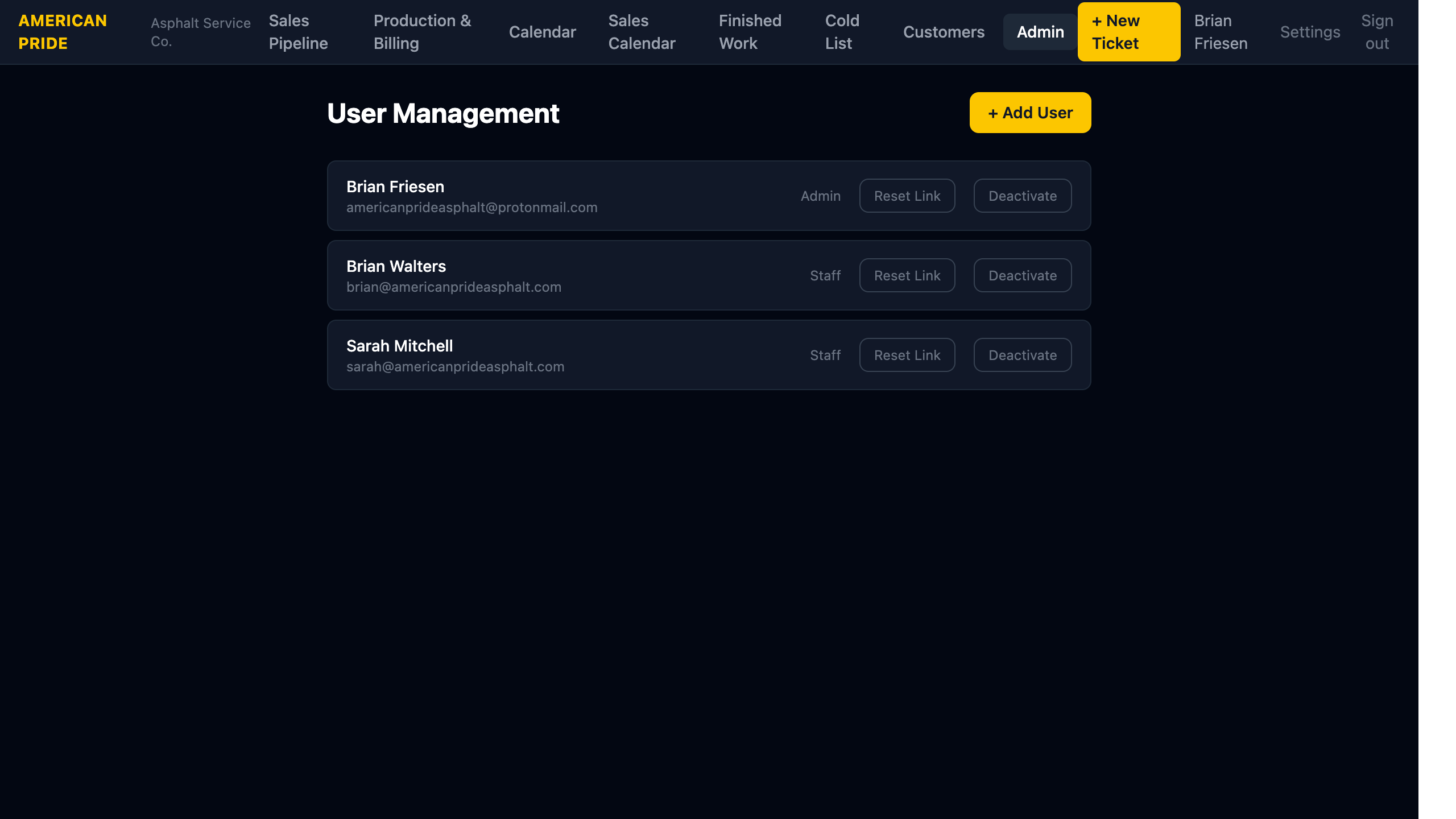The image size is (1456, 819).
Task: Deactivate Sarah Mitchell's account
Action: (1023, 355)
